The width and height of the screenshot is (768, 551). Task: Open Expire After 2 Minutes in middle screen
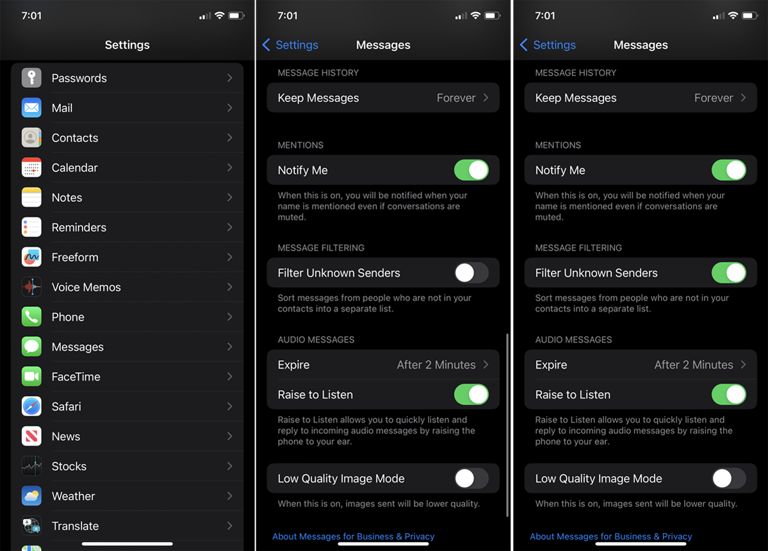tap(383, 365)
